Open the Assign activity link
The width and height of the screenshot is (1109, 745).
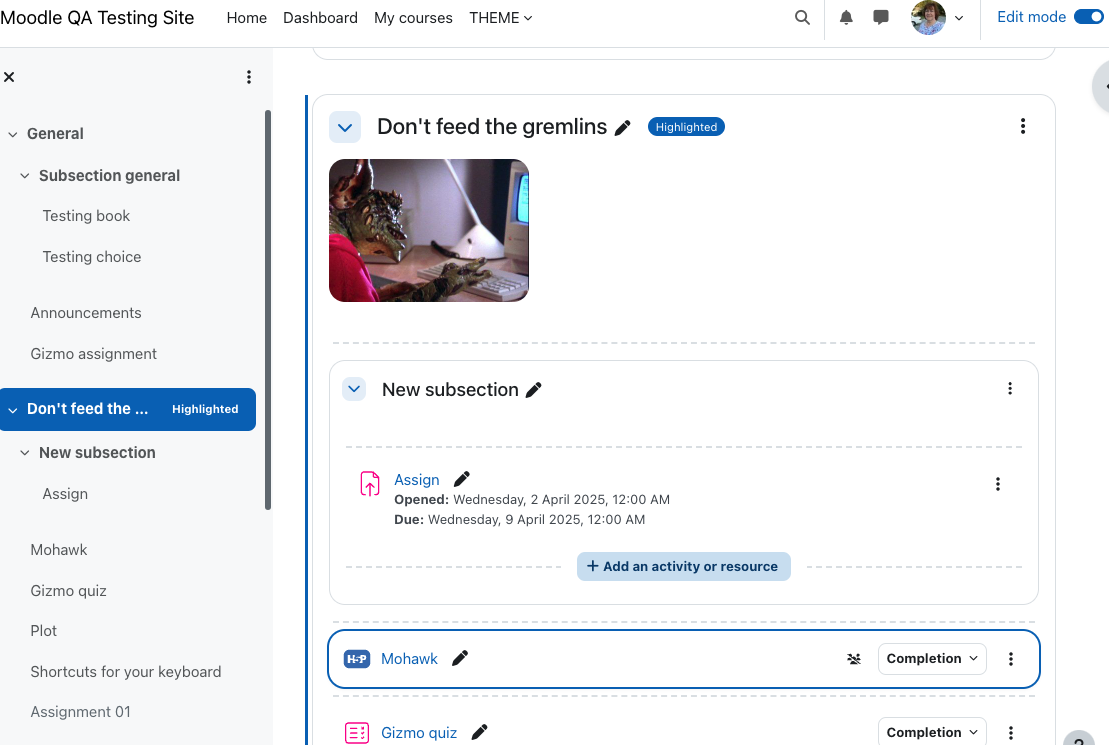[417, 480]
